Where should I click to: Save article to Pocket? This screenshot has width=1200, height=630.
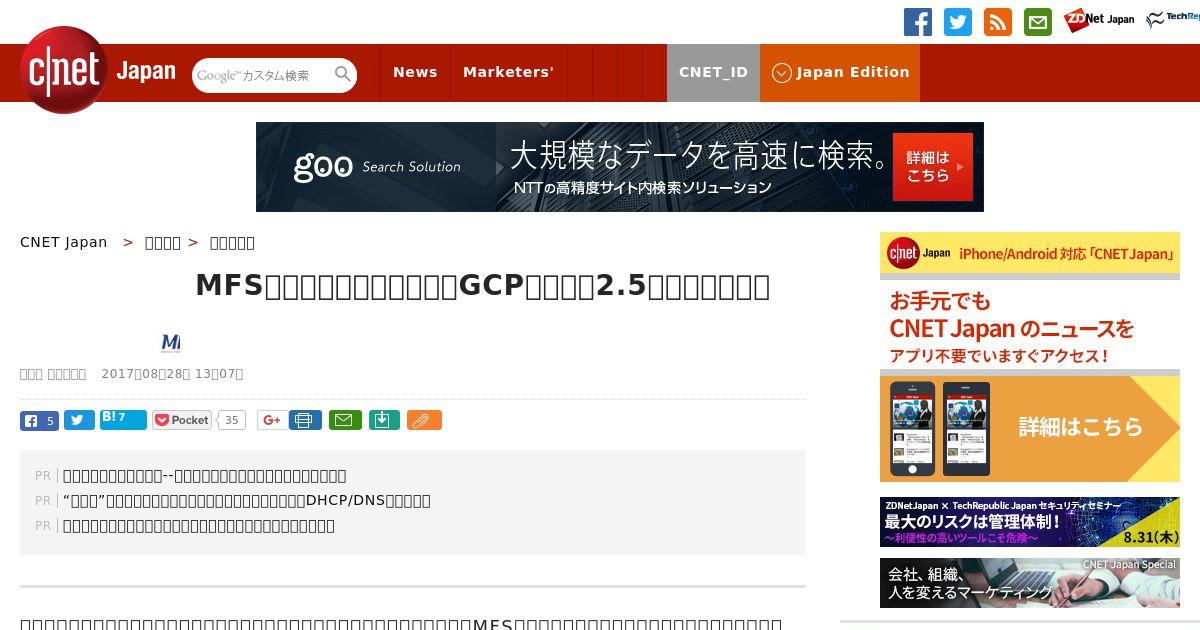(182, 420)
